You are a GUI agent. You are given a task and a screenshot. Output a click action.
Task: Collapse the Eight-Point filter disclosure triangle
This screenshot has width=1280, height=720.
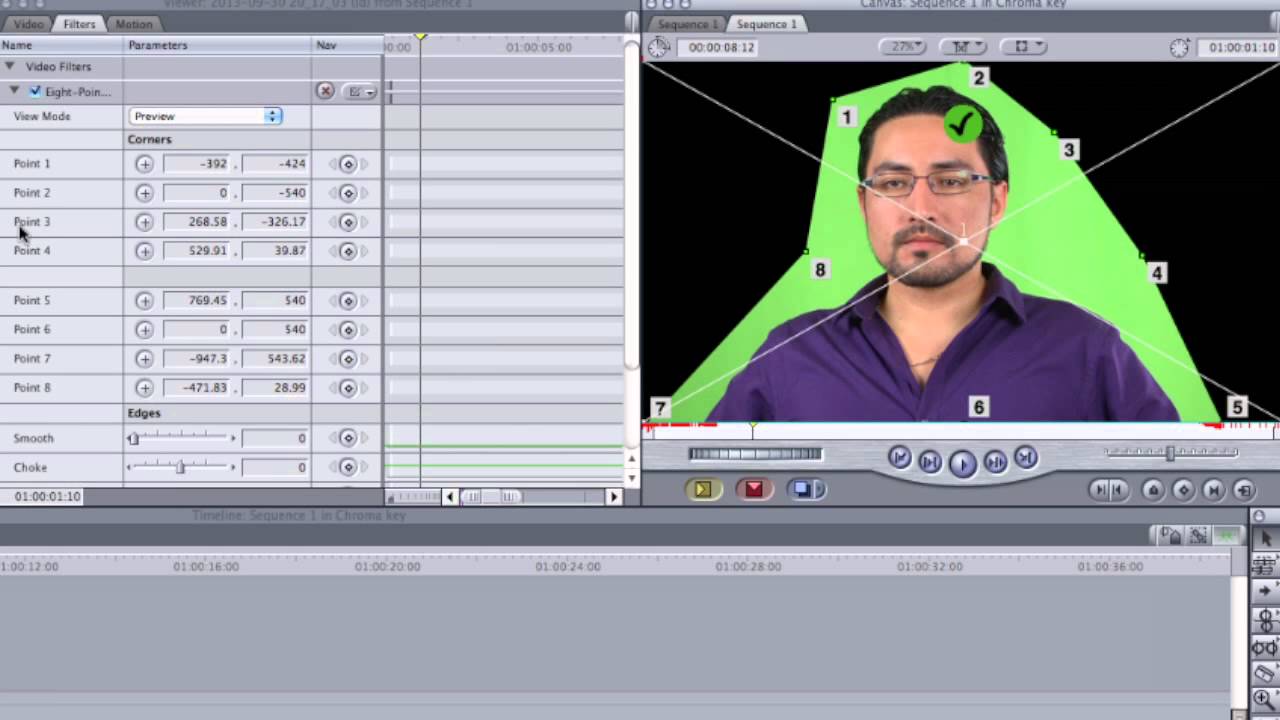click(14, 91)
